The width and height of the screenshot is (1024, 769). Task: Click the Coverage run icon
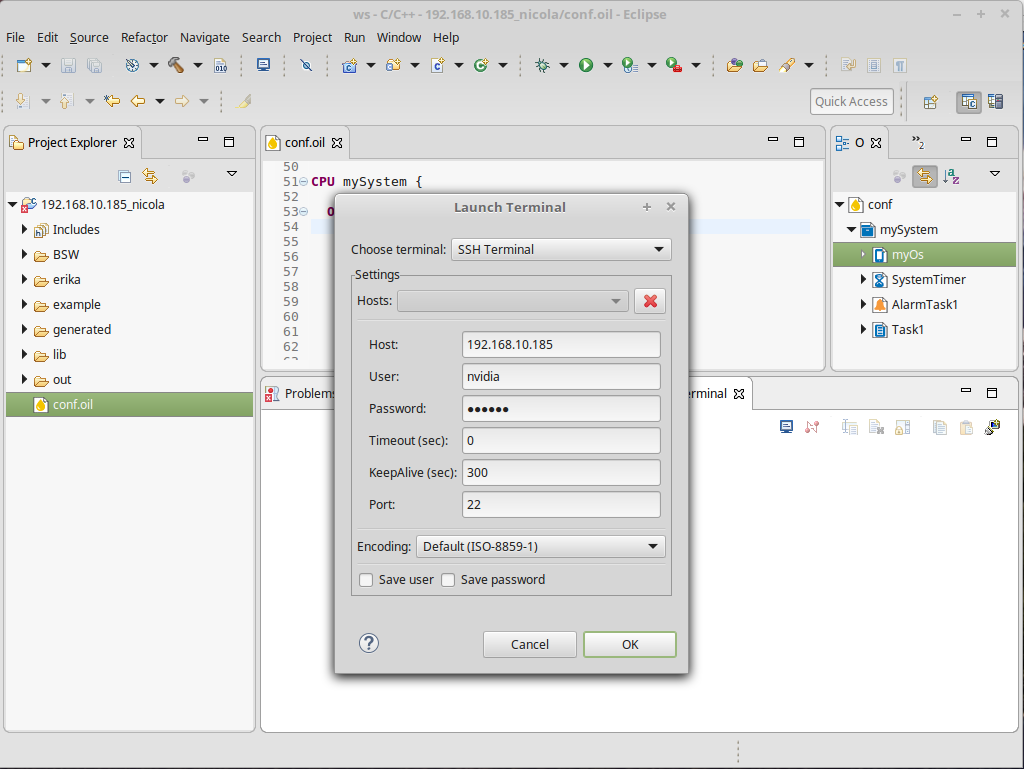[630, 65]
